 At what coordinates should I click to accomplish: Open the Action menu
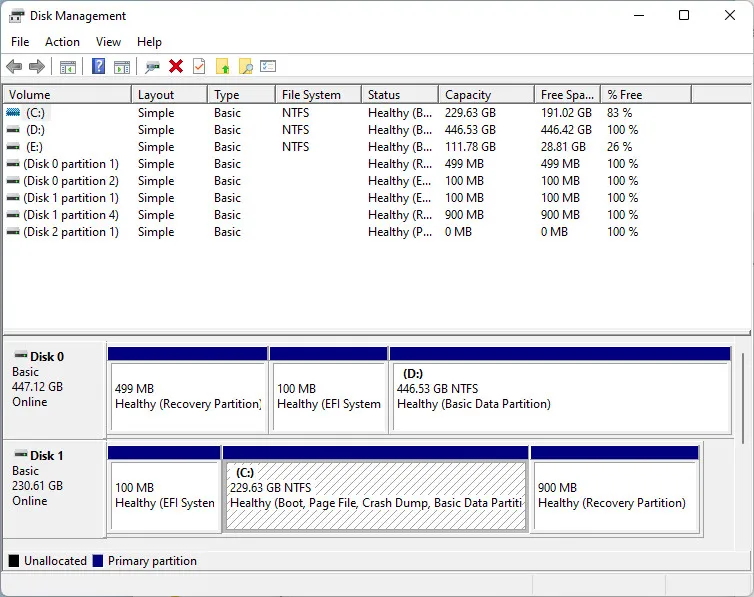coord(62,42)
